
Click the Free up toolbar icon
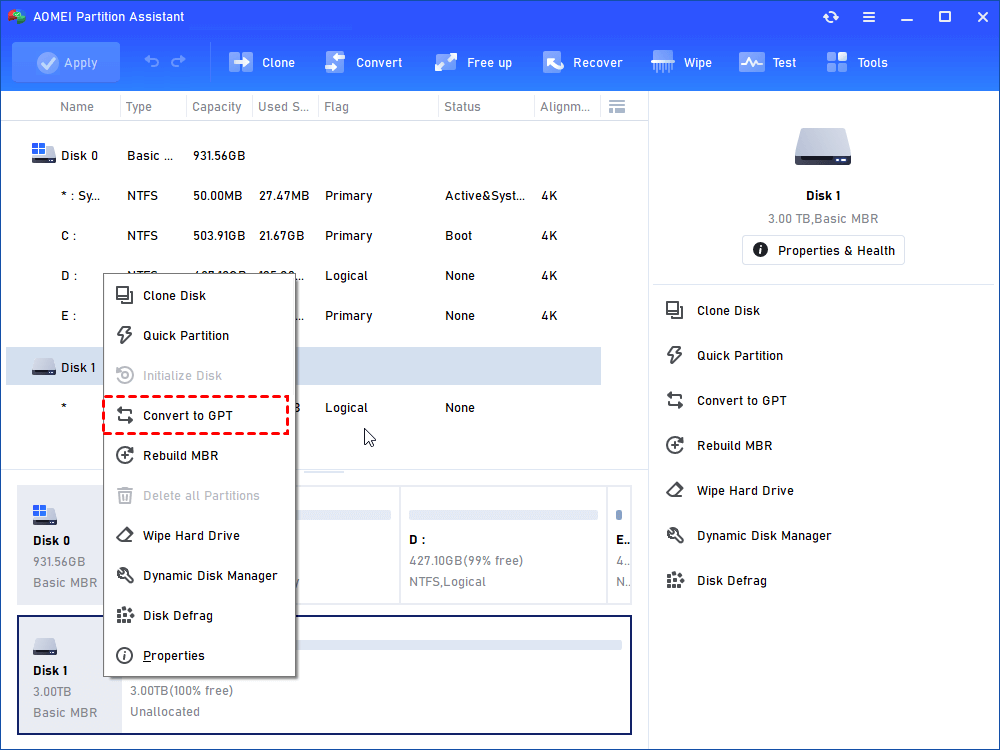(446, 62)
